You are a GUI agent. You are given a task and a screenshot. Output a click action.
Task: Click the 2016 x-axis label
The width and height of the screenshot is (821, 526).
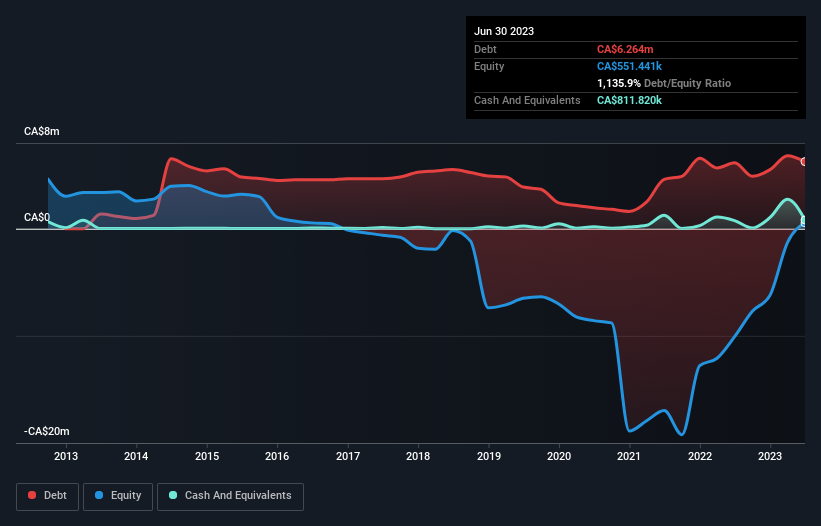pyautogui.click(x=277, y=456)
